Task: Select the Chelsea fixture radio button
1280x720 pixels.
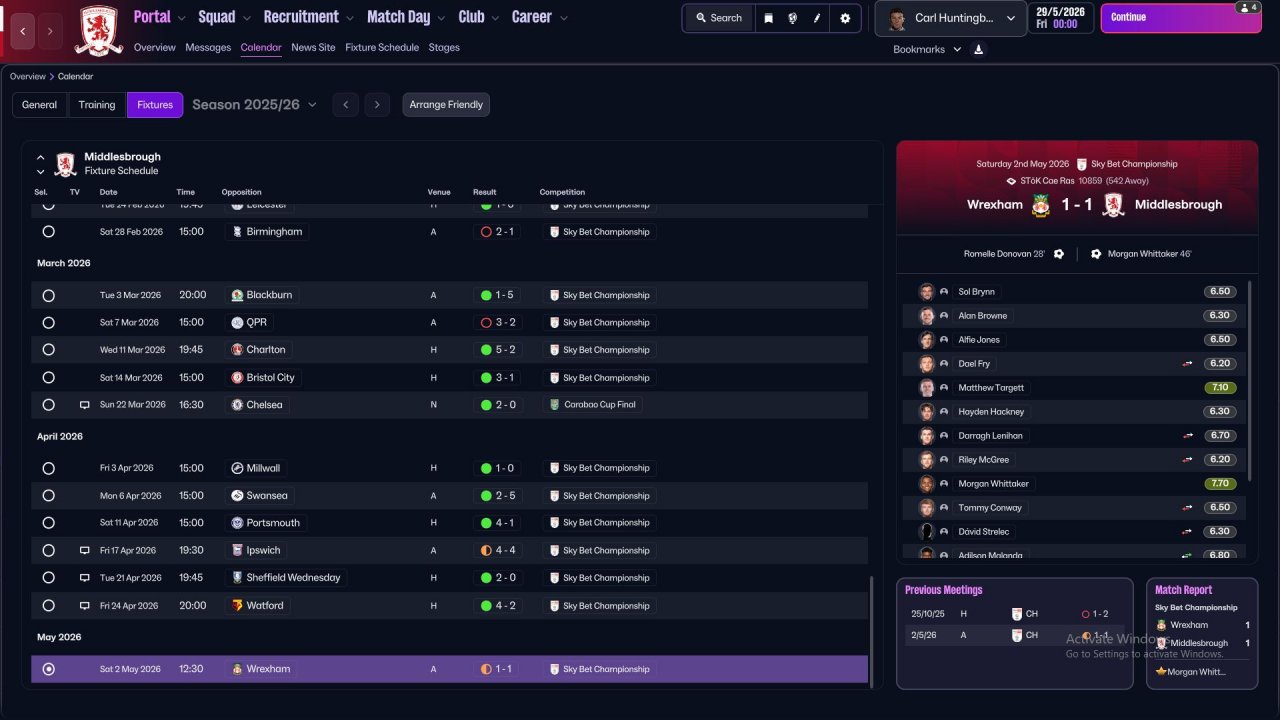Action: point(48,405)
